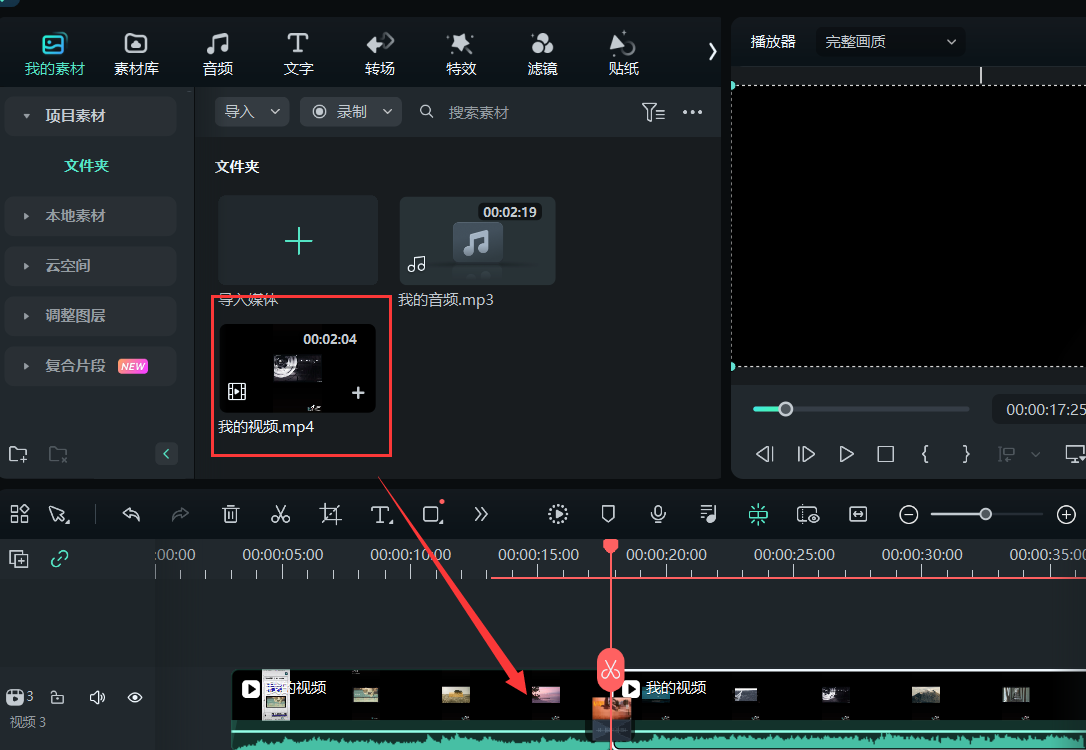The width and height of the screenshot is (1086, 750).
Task: Select the 我的音频.mp3 thumbnail
Action: 477,241
